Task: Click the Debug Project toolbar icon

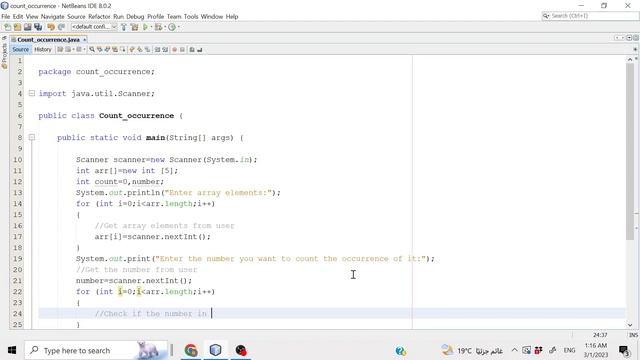Action: [158, 27]
